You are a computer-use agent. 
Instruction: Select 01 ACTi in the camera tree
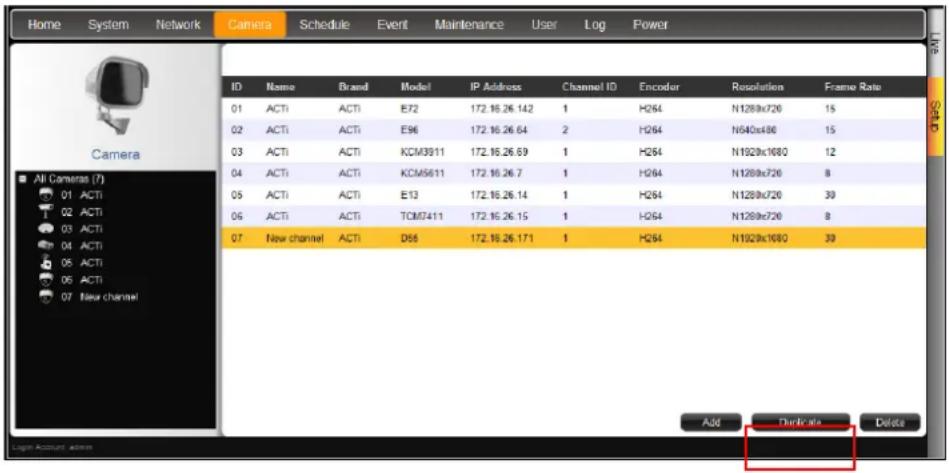(x=81, y=195)
